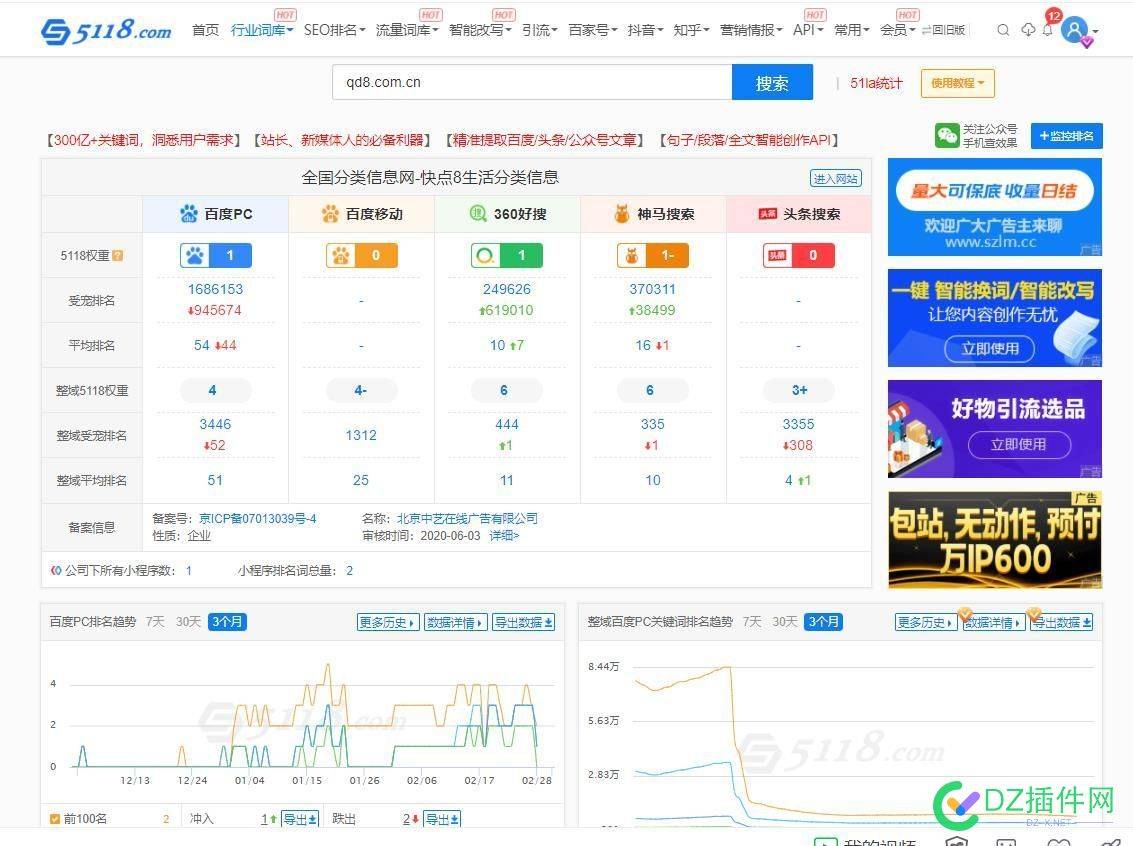Click the Shenma weight badge 1-
This screenshot has width=1133, height=846.
(x=652, y=256)
